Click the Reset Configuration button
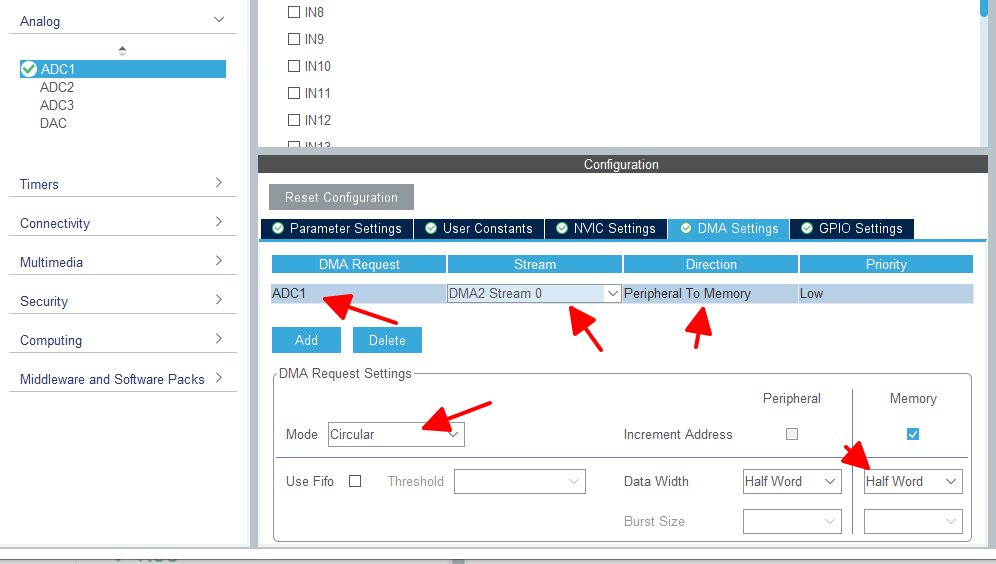Viewport: 996px width, 564px height. point(341,197)
